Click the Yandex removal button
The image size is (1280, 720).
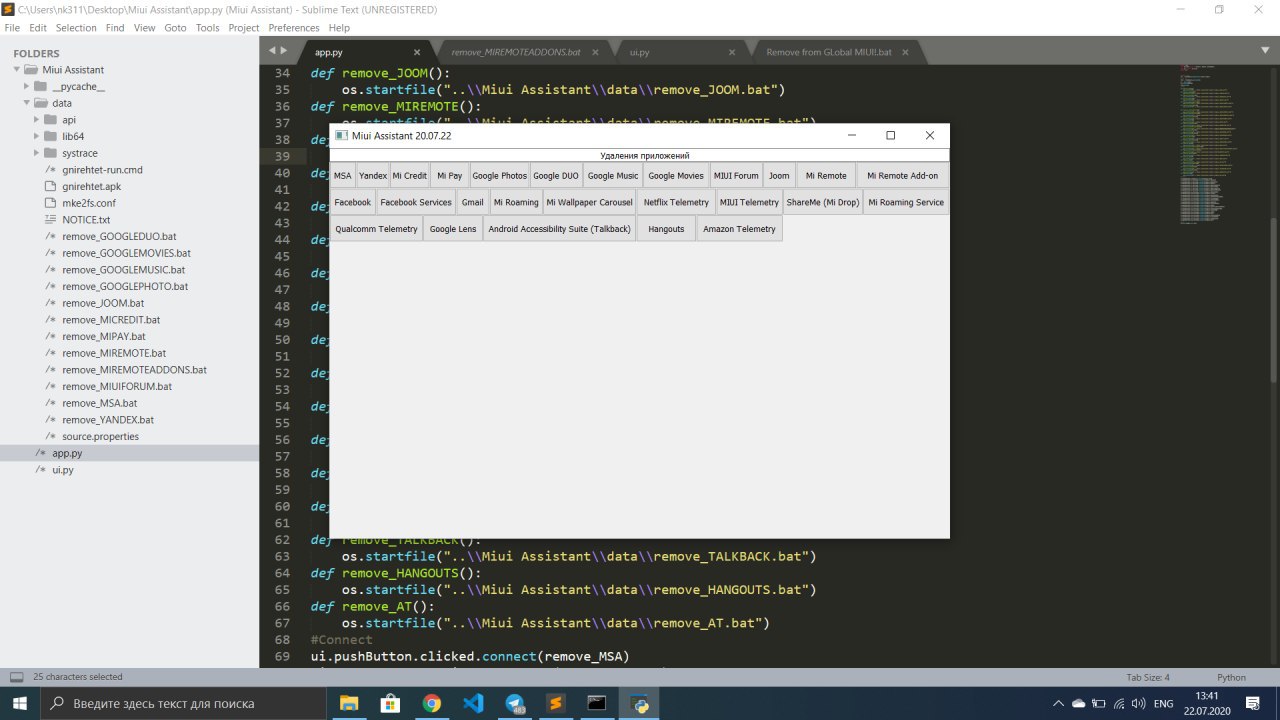[373, 176]
